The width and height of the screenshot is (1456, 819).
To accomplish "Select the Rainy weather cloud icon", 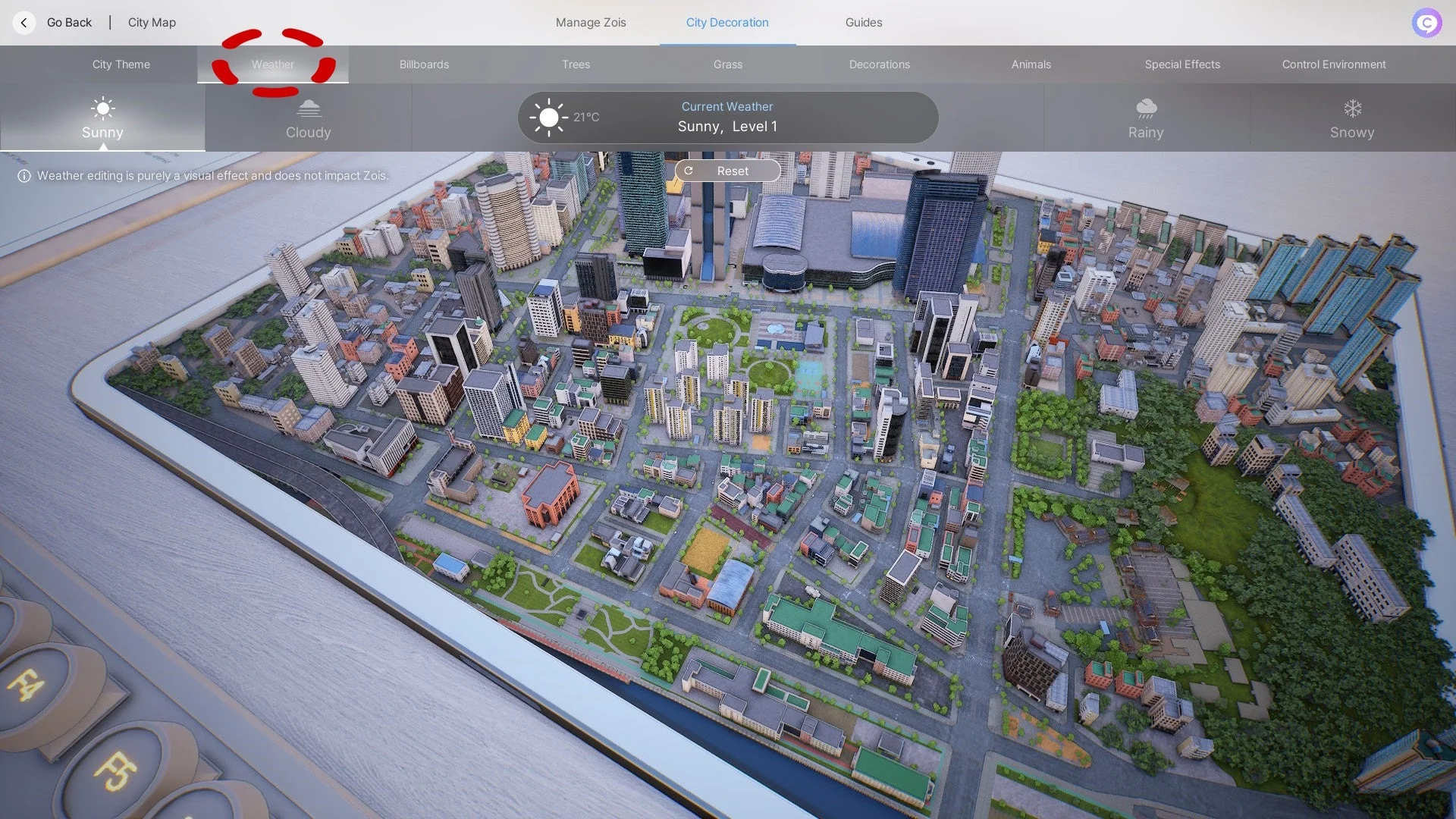I will 1146,108.
